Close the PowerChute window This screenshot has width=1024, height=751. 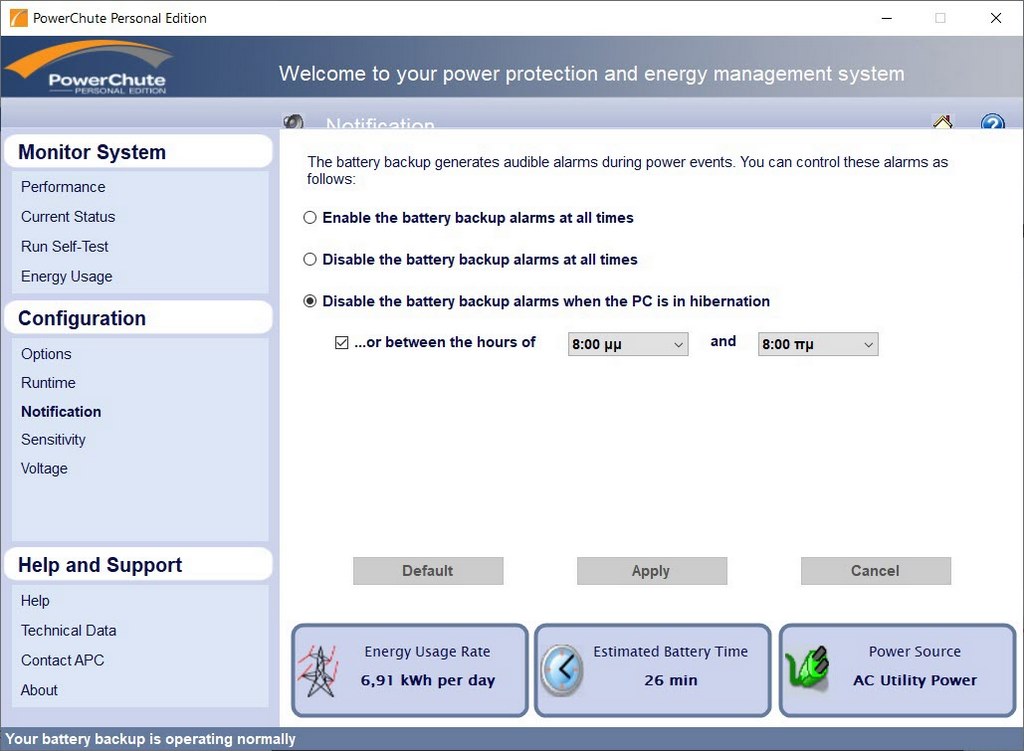tap(996, 18)
